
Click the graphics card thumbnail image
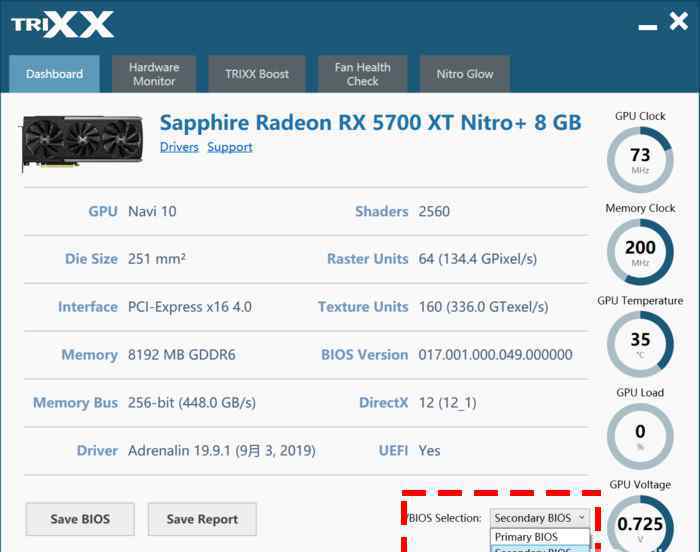(x=82, y=142)
